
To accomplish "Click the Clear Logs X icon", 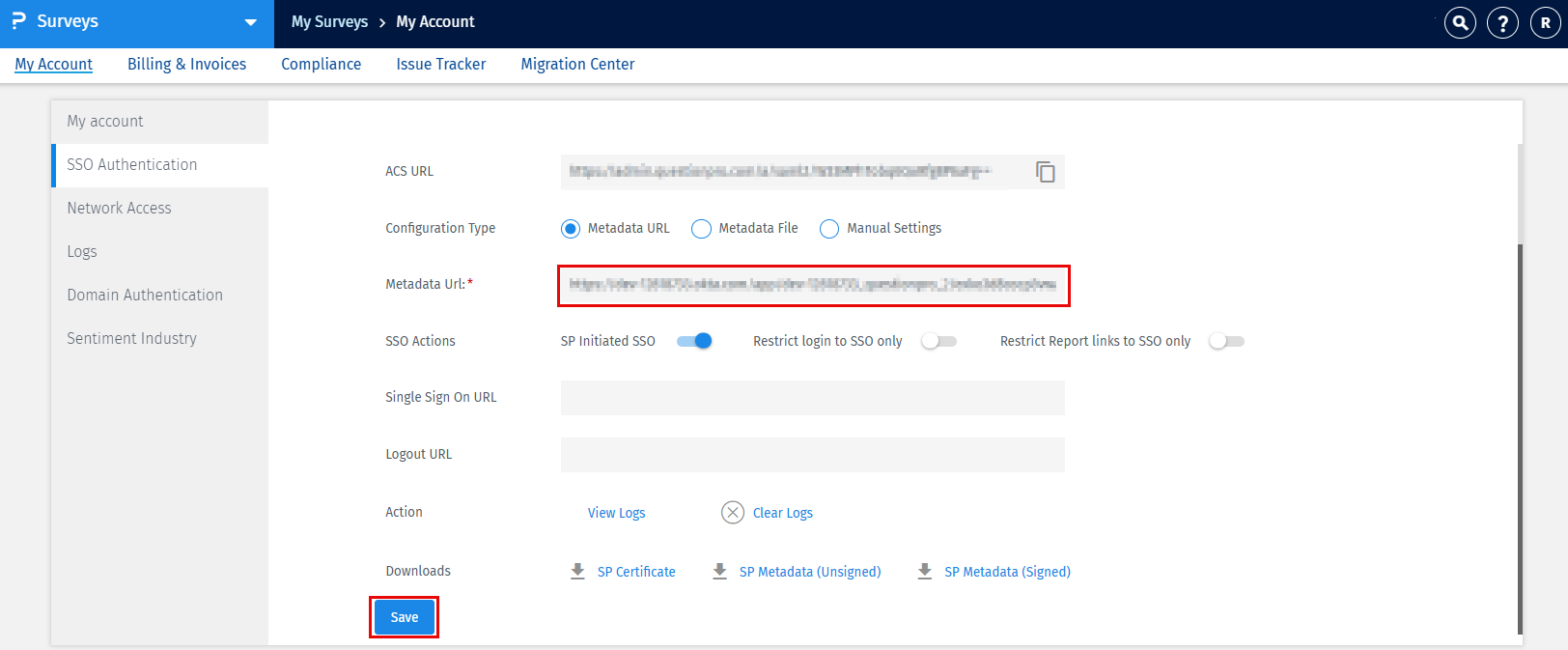I will pyautogui.click(x=733, y=513).
